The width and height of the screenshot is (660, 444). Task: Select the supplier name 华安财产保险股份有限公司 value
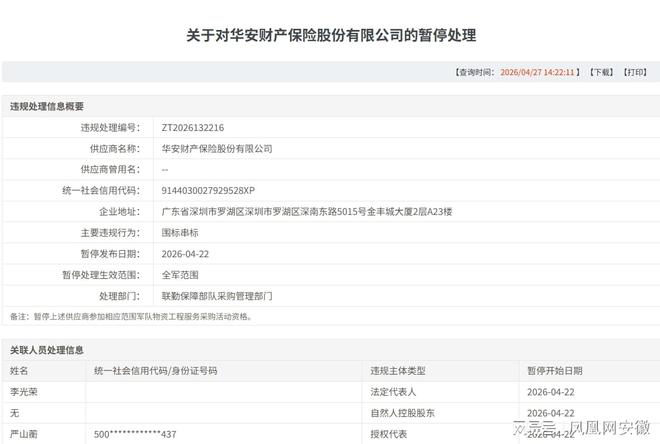click(x=217, y=149)
